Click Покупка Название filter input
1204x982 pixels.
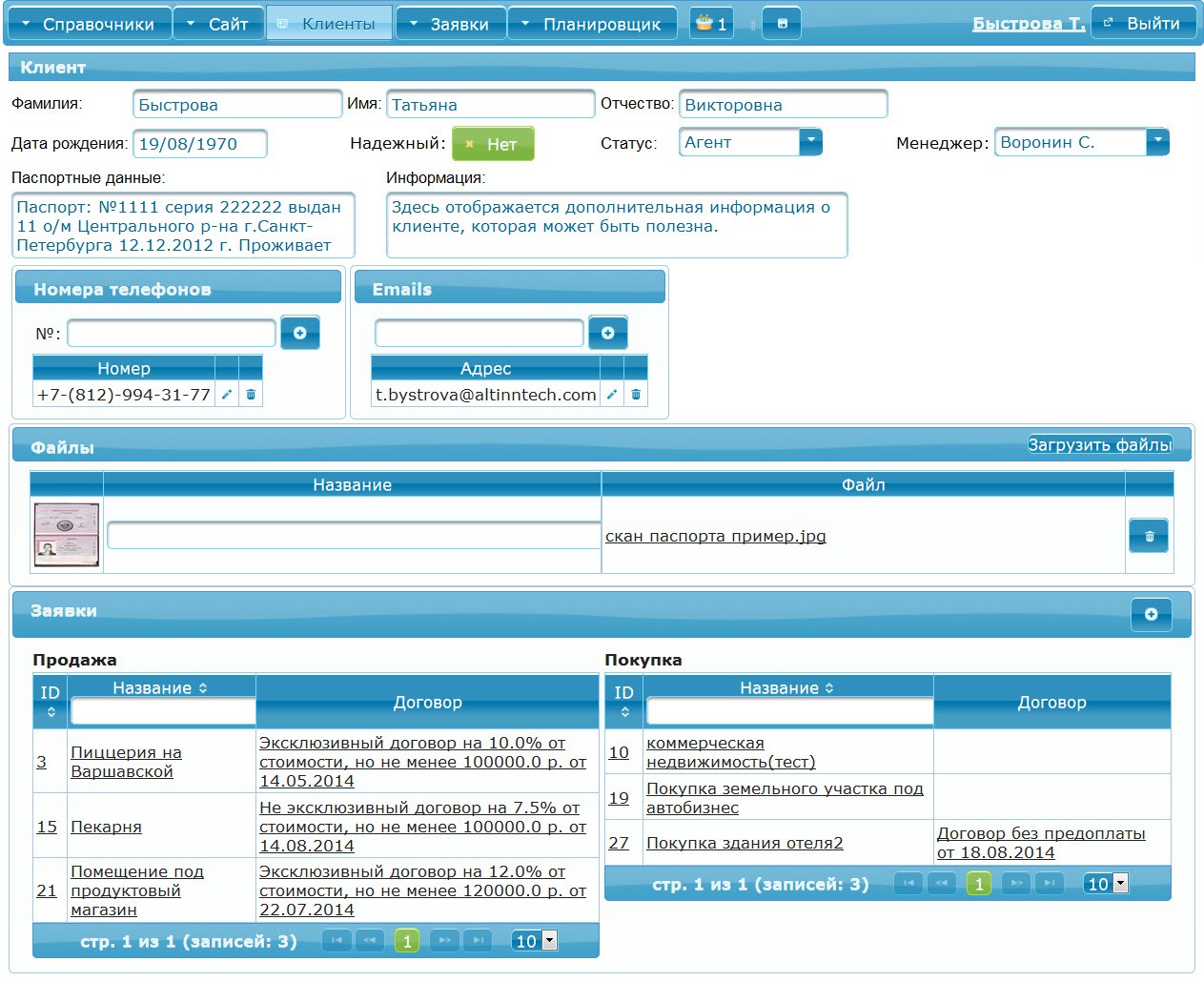point(789,711)
